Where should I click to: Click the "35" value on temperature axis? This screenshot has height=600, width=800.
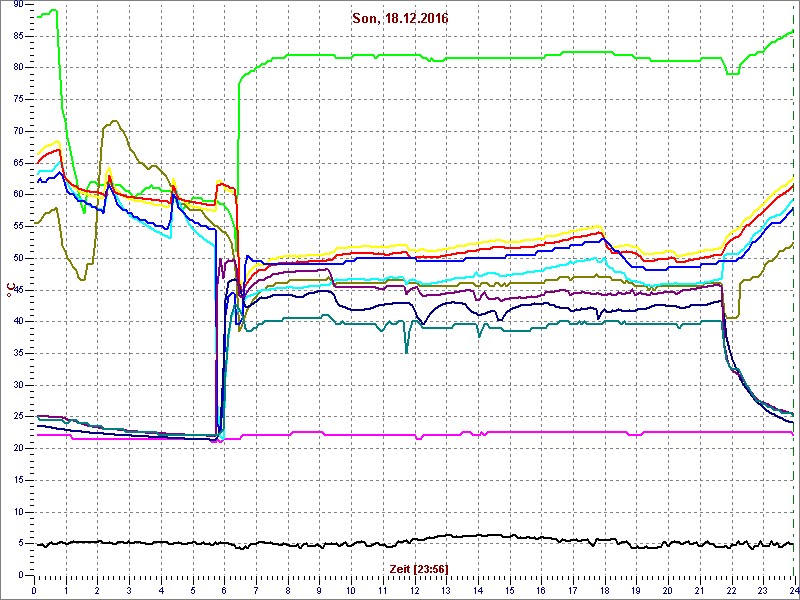pyautogui.click(x=18, y=354)
